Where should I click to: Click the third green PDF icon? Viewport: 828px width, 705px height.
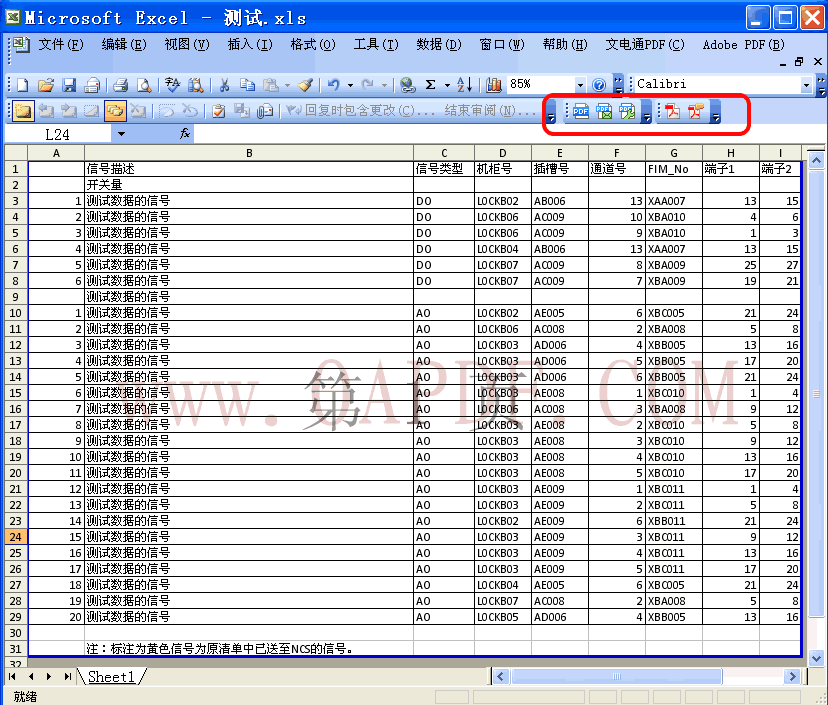(627, 111)
